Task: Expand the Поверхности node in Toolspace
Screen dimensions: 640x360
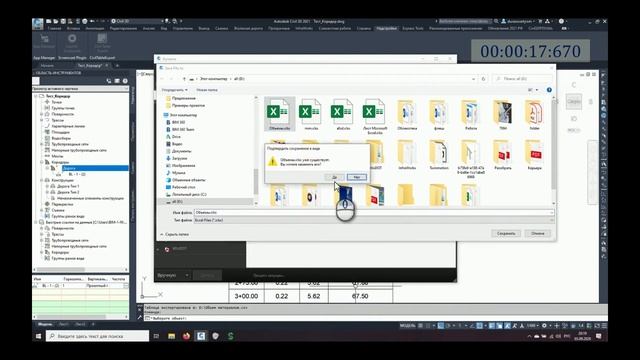Action: point(42,114)
